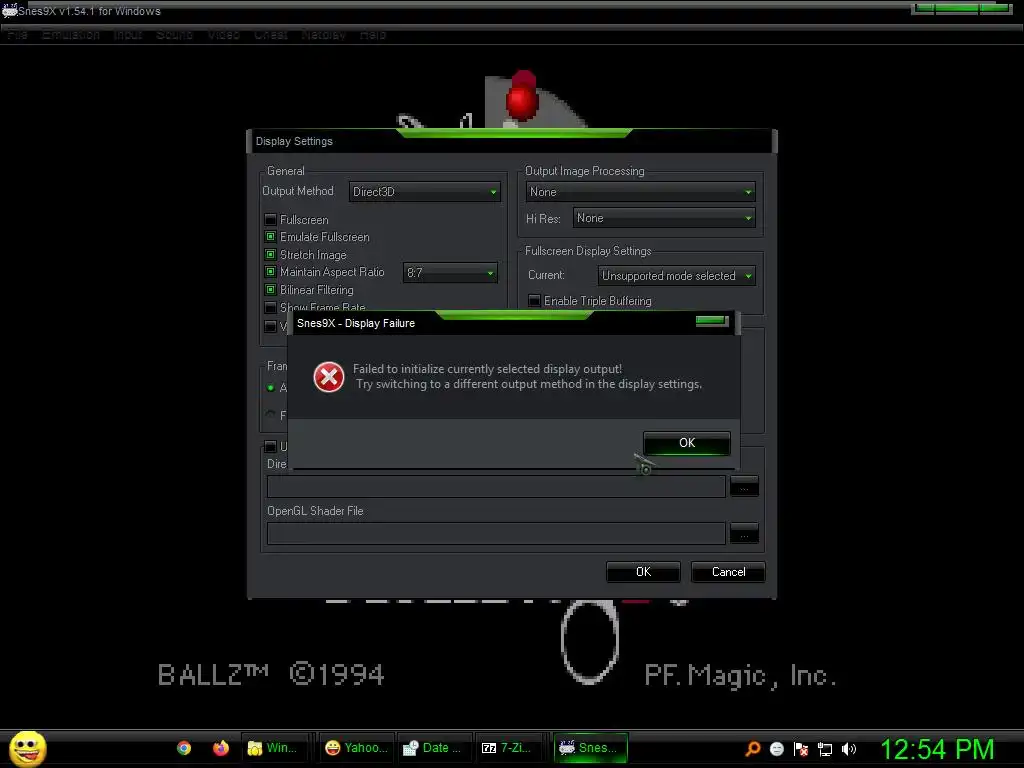Open the Emulation menu
Screen dimensions: 1024x768
(71, 34)
